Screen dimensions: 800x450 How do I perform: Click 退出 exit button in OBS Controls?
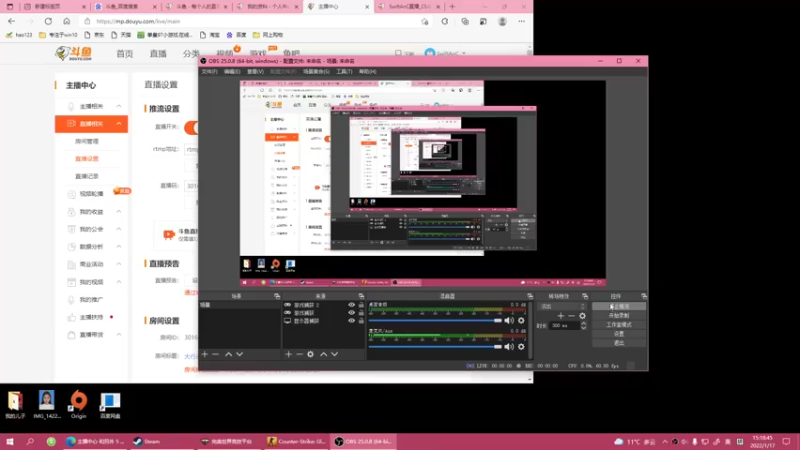pos(619,343)
